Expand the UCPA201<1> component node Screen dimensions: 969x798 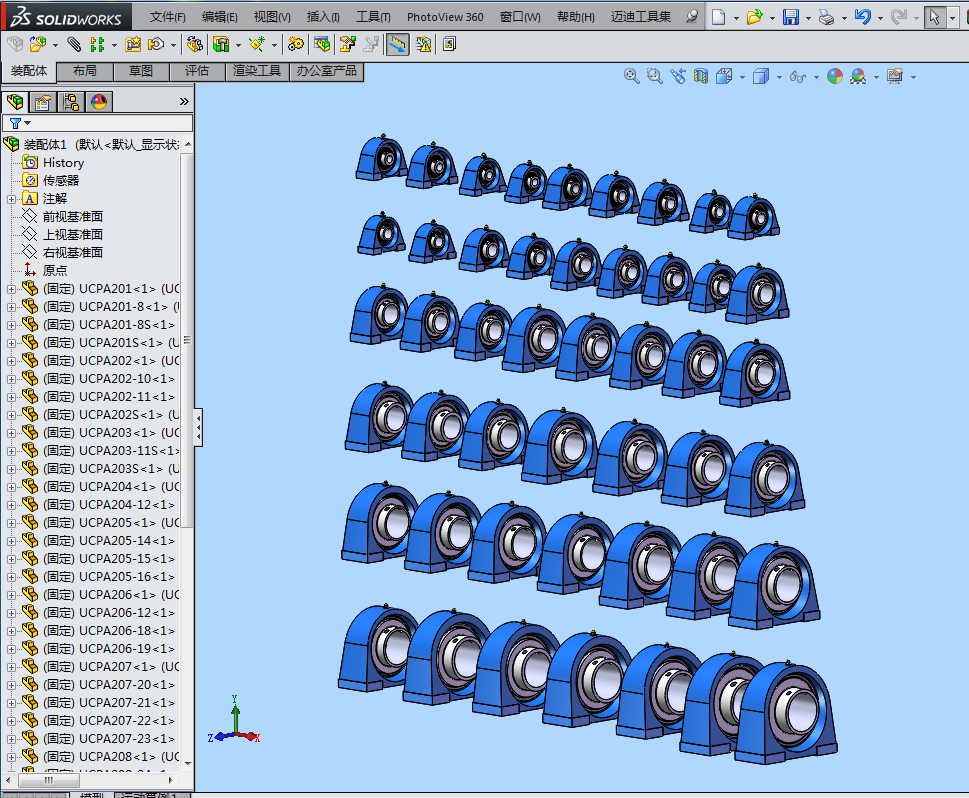pyautogui.click(x=11, y=289)
